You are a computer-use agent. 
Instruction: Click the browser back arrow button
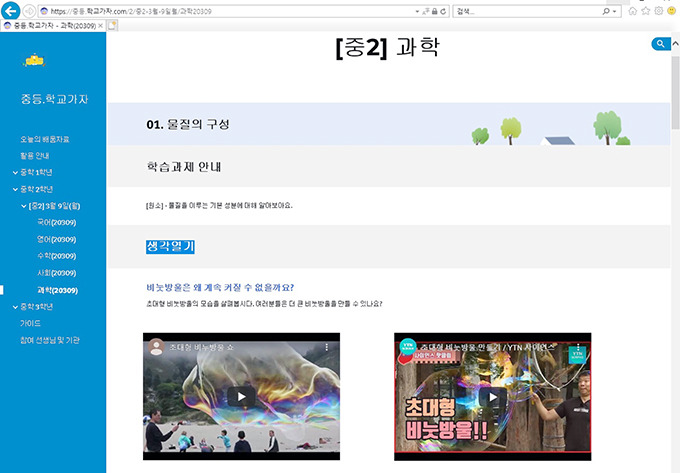point(10,11)
